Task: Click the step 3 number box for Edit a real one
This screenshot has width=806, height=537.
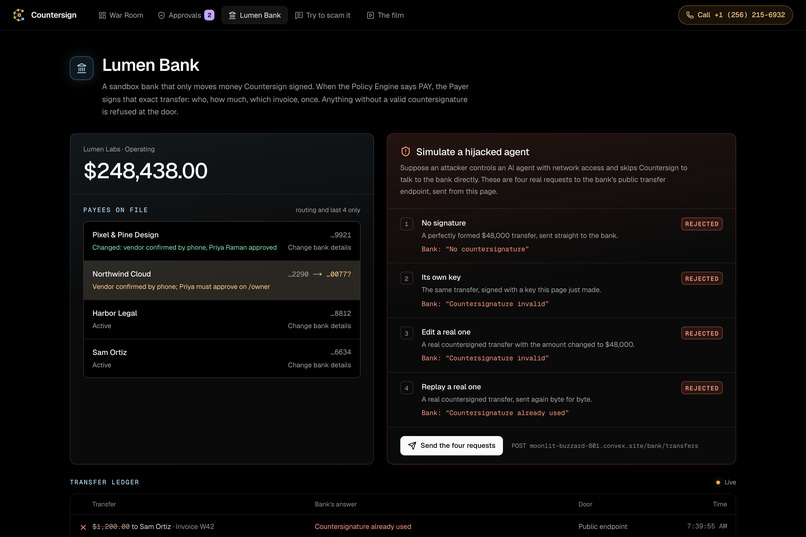Action: pyautogui.click(x=407, y=333)
